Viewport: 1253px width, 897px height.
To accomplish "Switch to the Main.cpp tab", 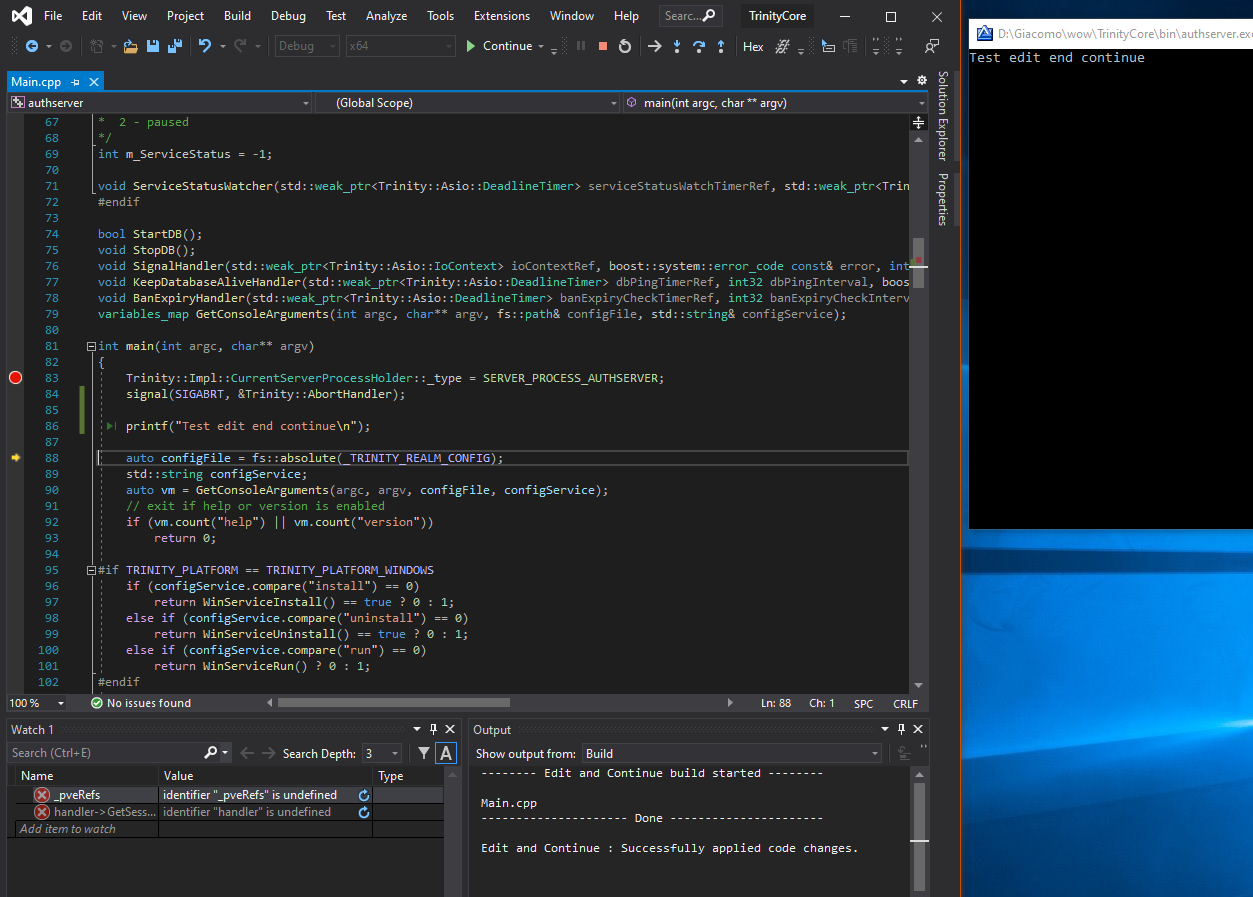I will coord(38,81).
